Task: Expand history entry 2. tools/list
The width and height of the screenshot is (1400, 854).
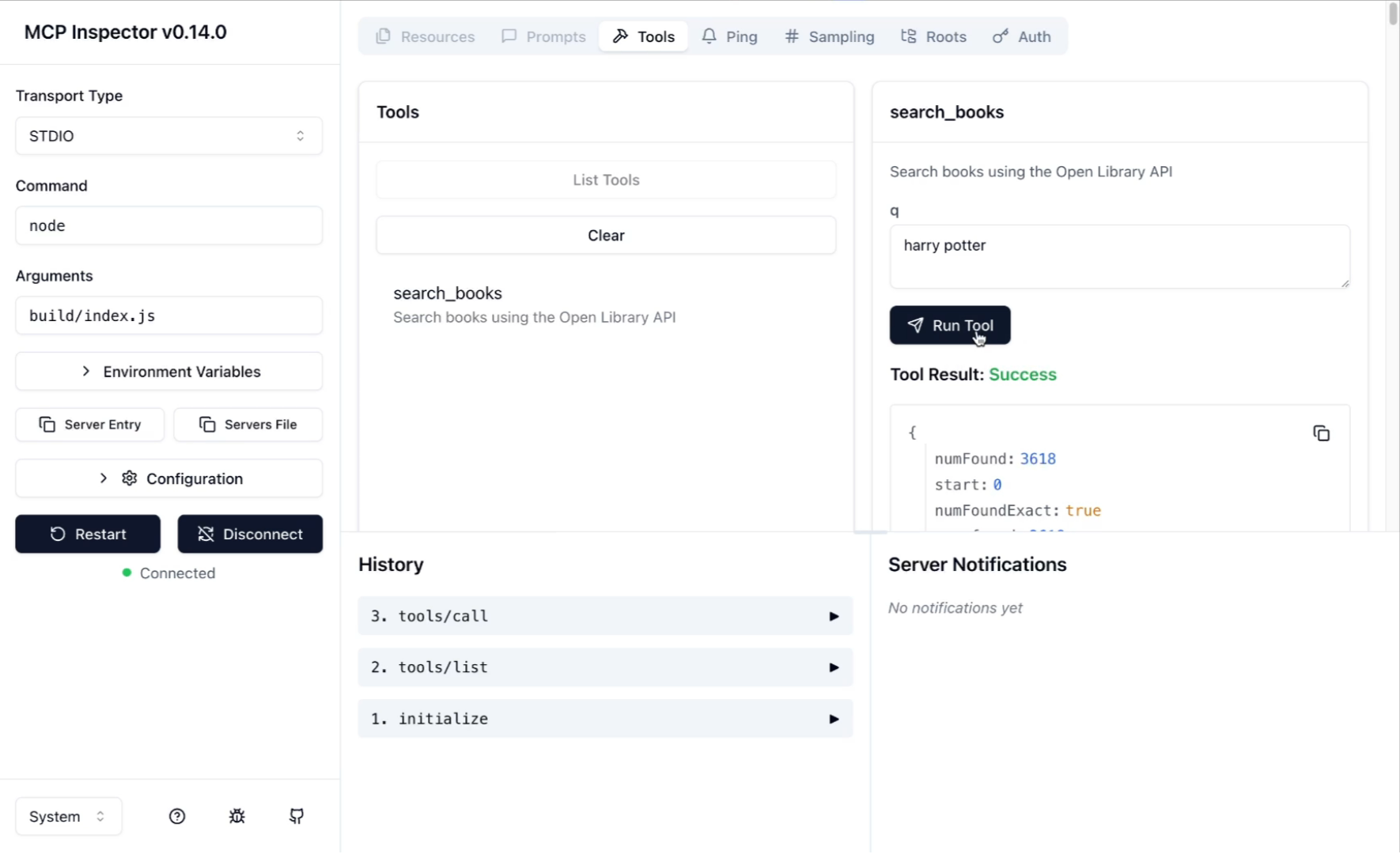Action: 605,667
